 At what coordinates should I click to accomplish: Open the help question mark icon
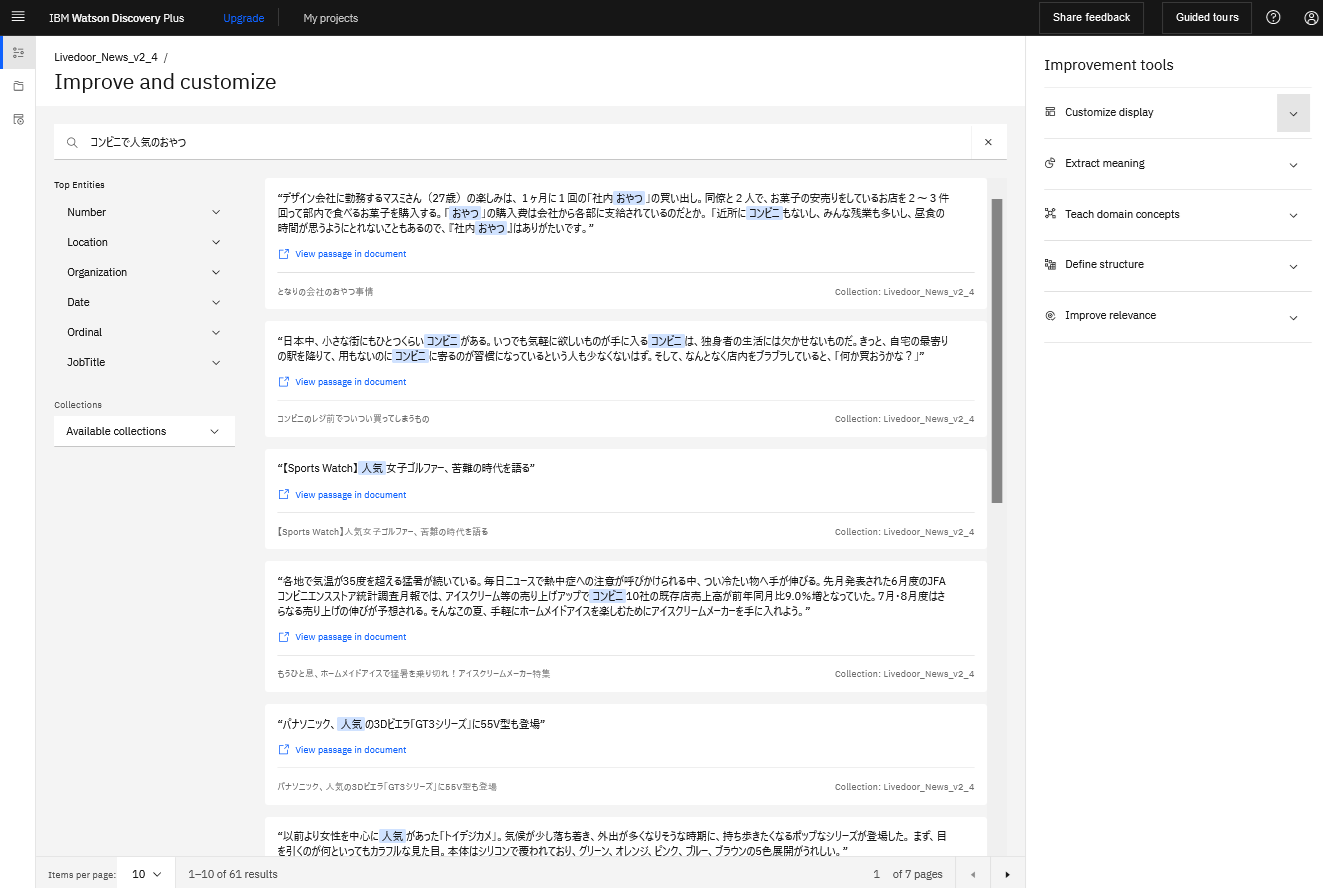[x=1273, y=17]
